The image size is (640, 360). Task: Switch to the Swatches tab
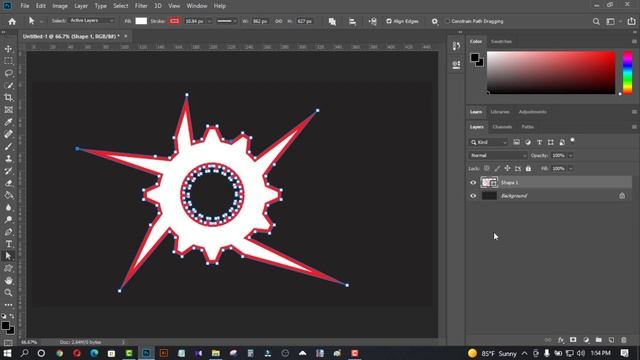[501, 41]
